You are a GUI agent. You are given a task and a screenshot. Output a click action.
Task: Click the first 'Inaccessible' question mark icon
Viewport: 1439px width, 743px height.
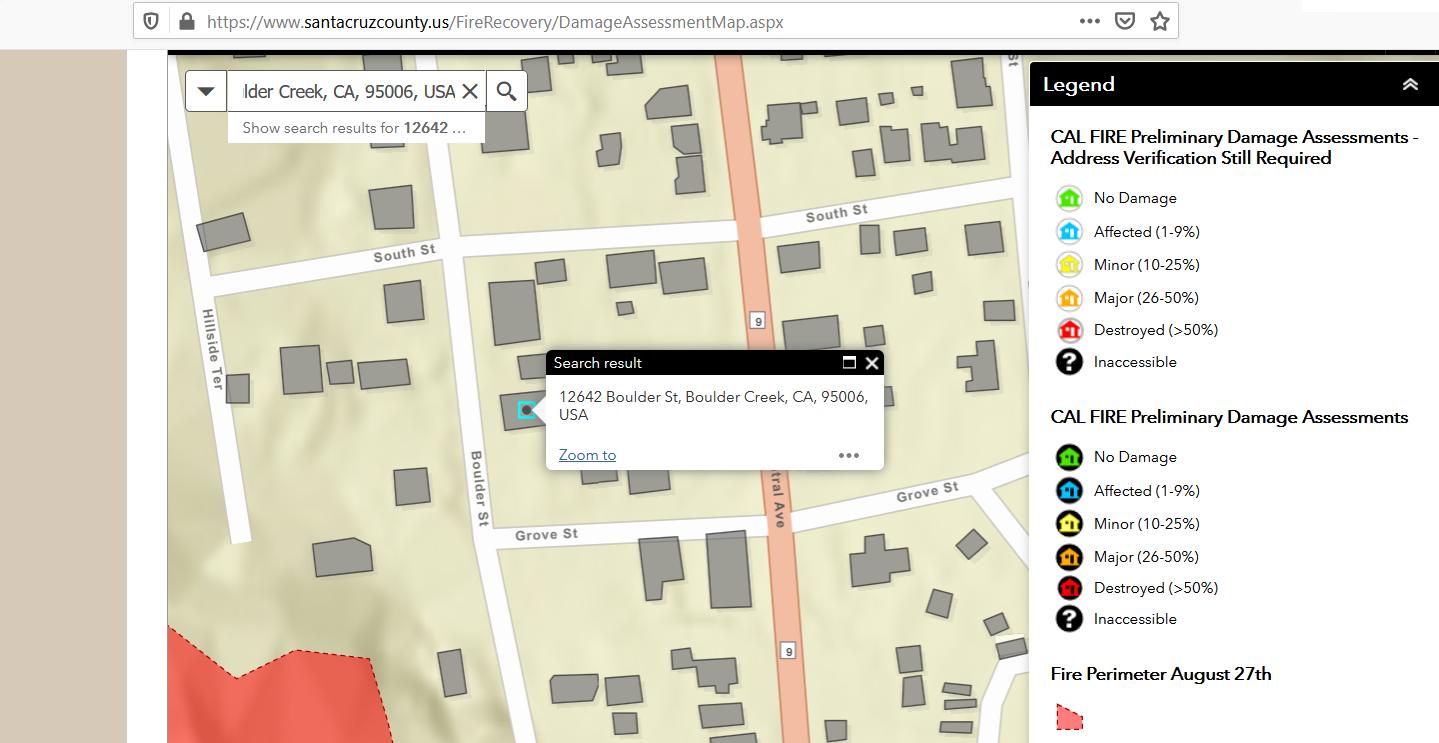(1069, 362)
